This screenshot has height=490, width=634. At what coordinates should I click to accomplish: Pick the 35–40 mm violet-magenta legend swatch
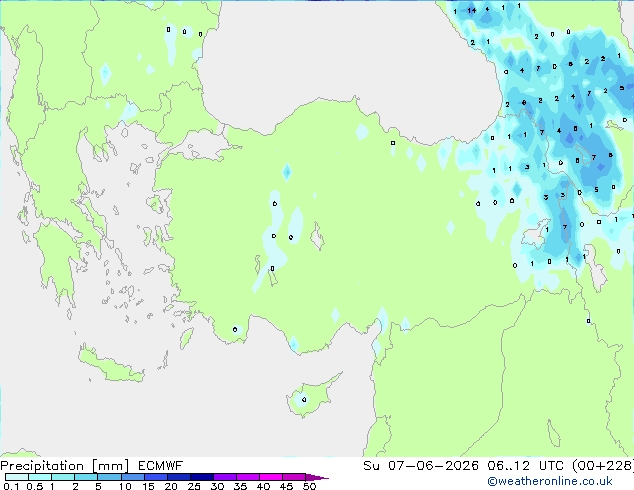(x=248, y=477)
